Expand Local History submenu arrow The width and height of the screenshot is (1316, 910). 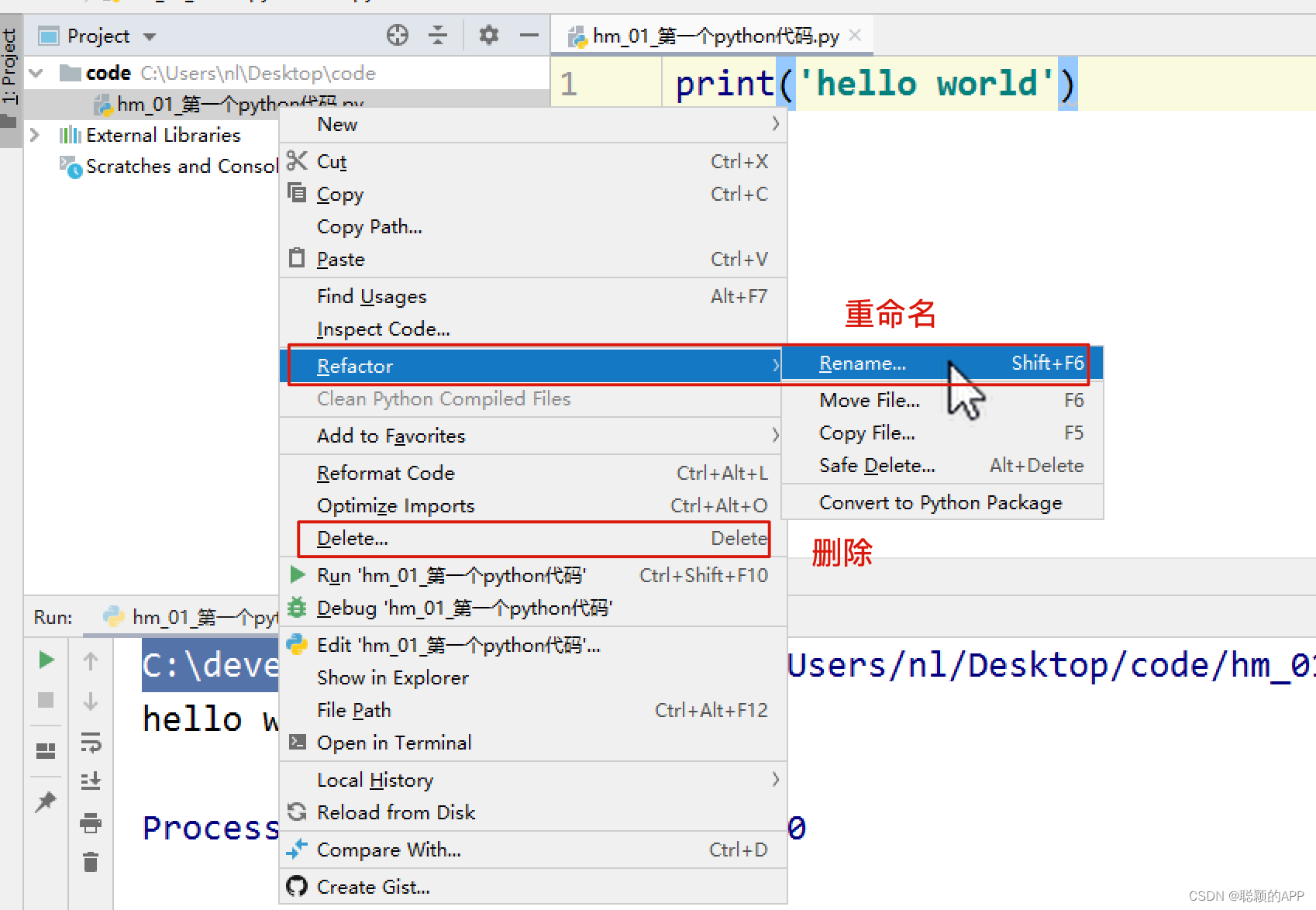(775, 779)
